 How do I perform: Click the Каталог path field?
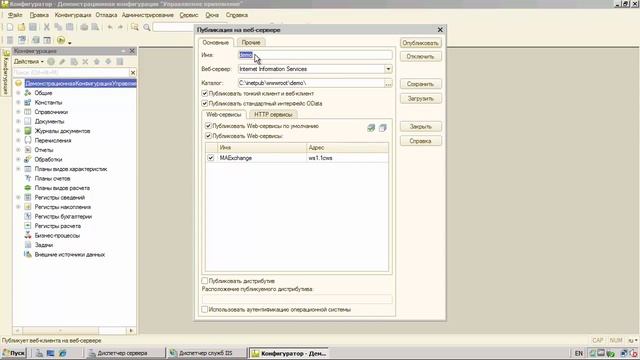[311, 83]
